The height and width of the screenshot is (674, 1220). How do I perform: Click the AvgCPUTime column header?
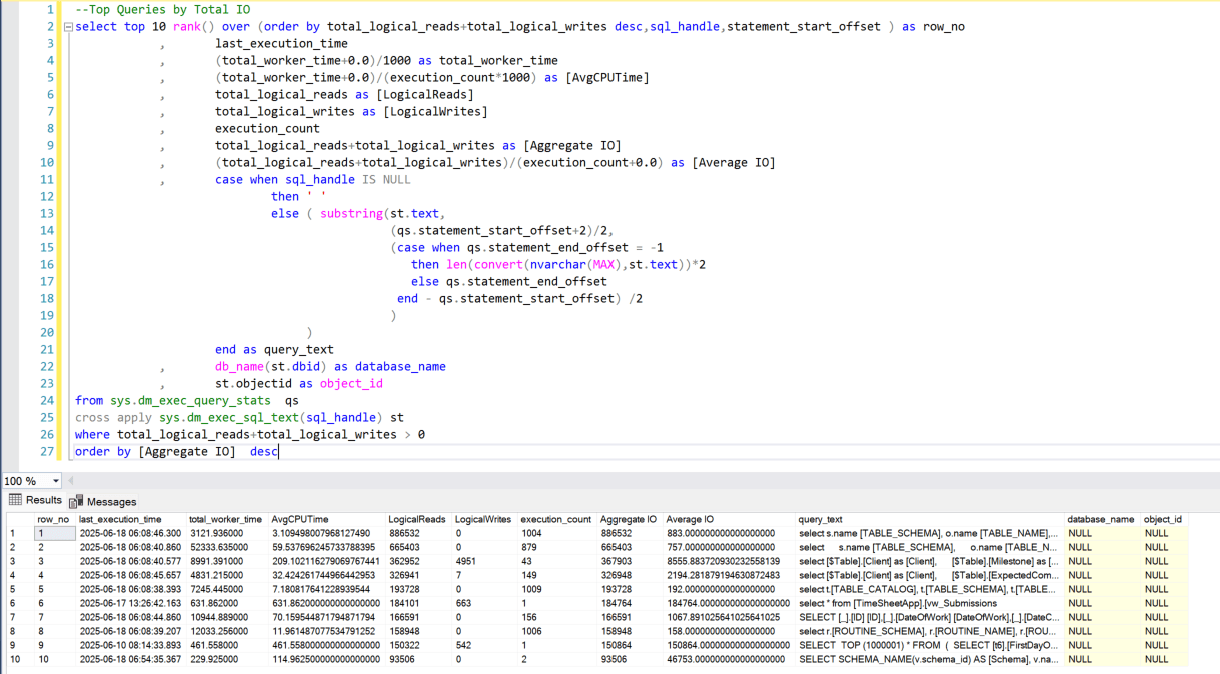(300, 519)
